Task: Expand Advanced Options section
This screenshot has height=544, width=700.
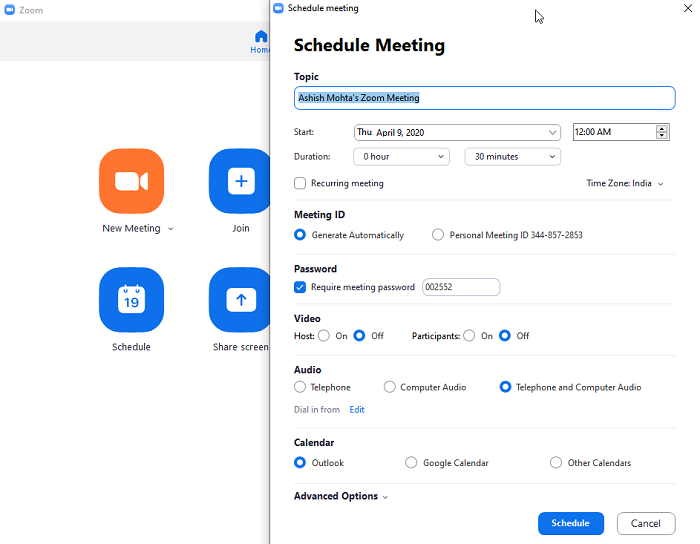Action: [341, 496]
